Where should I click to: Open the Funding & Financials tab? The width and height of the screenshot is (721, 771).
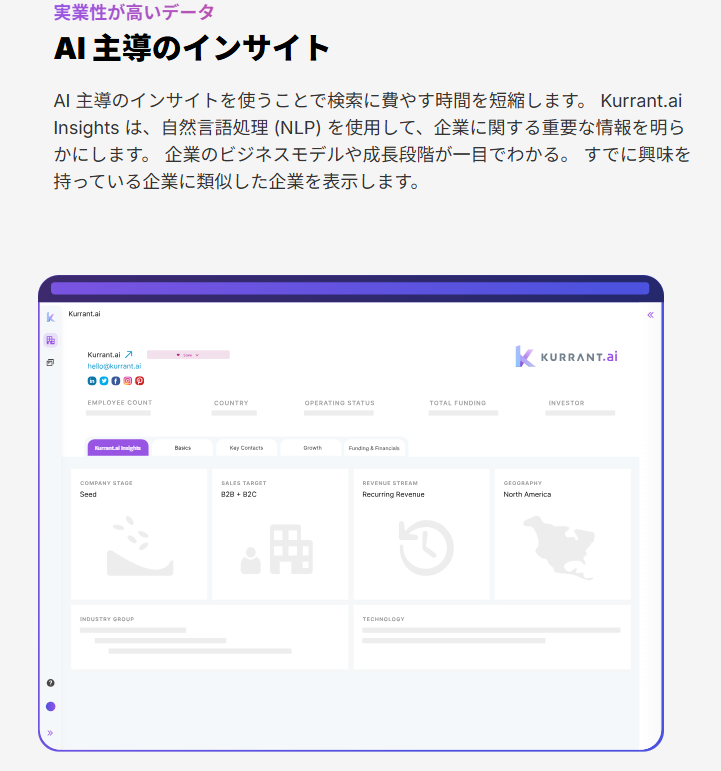pos(374,448)
